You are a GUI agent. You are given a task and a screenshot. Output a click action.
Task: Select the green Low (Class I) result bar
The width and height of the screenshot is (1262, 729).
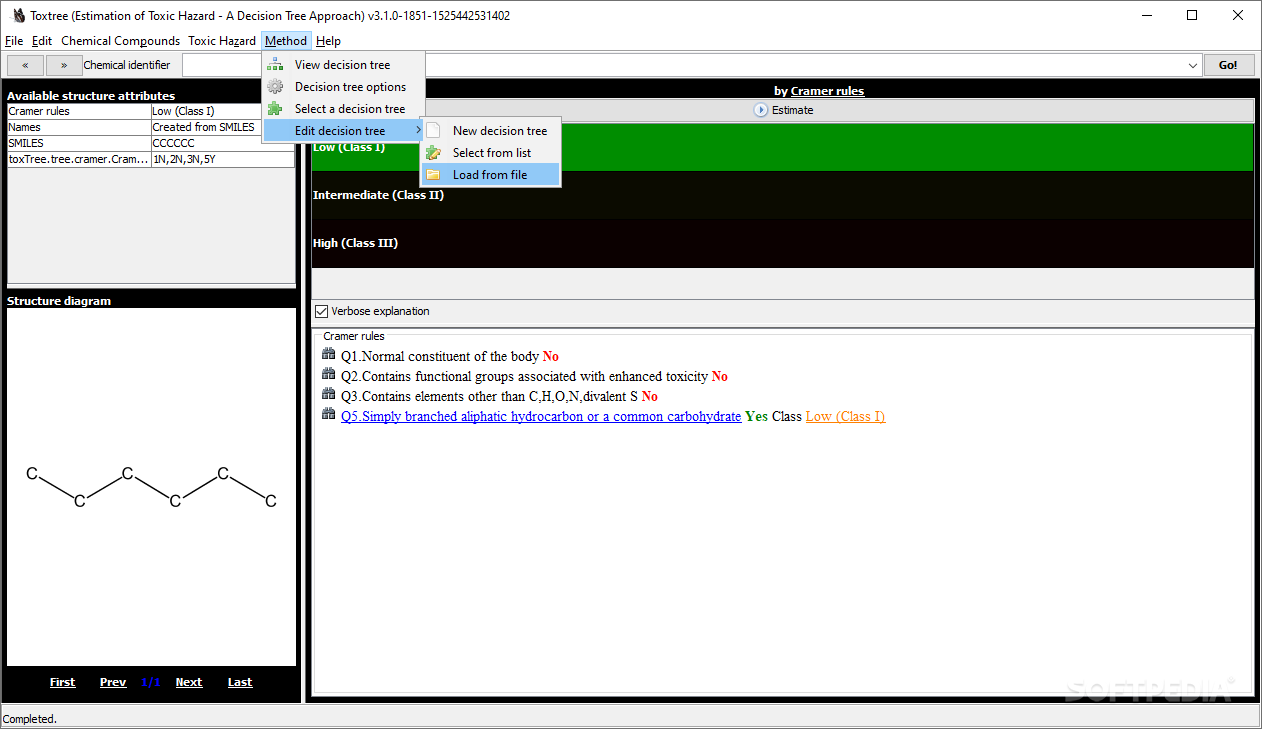tap(783, 147)
